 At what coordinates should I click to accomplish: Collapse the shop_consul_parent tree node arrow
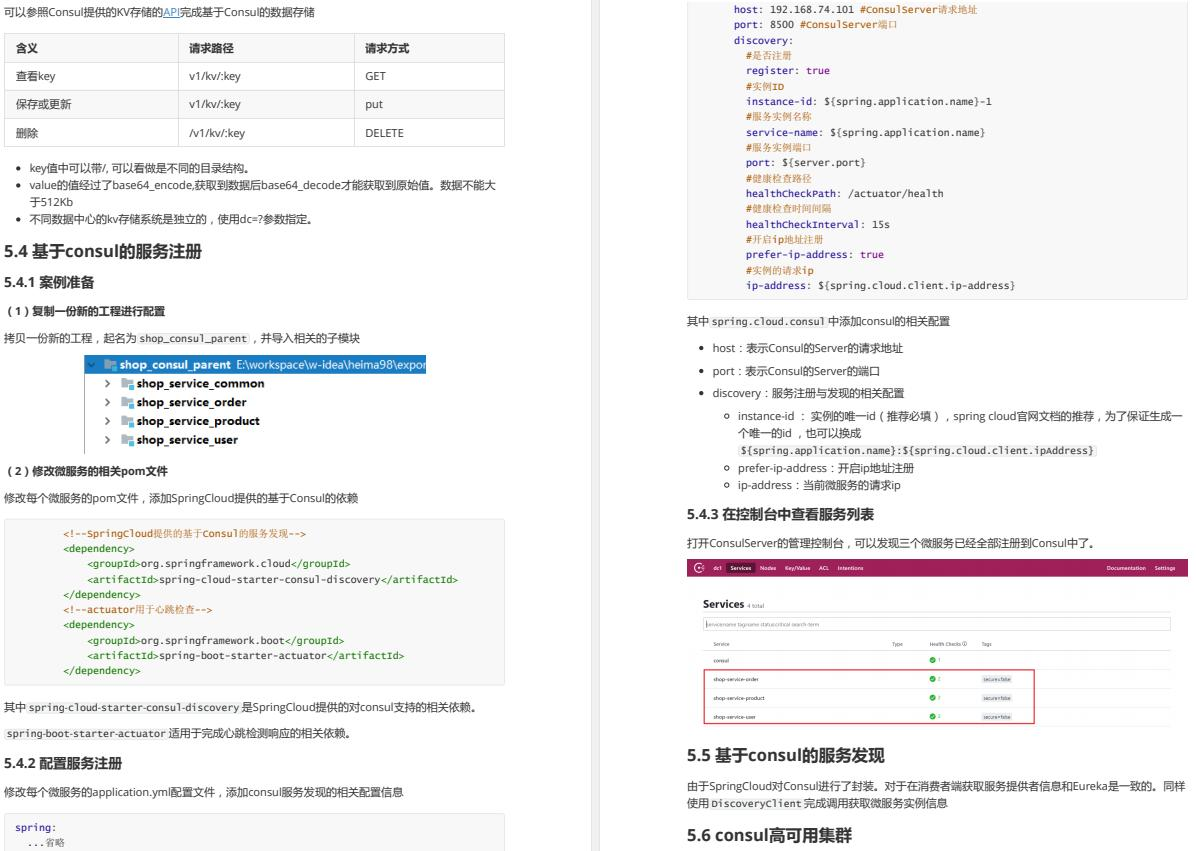point(92,364)
